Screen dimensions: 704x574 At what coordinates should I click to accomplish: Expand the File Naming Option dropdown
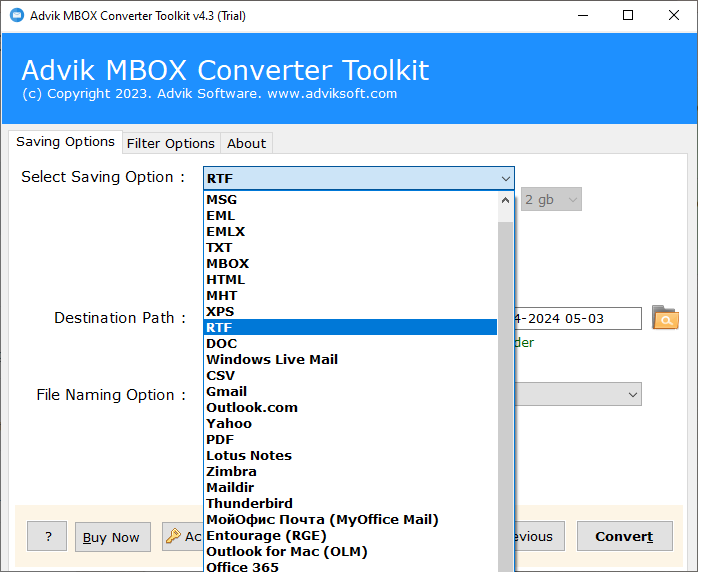(x=633, y=395)
